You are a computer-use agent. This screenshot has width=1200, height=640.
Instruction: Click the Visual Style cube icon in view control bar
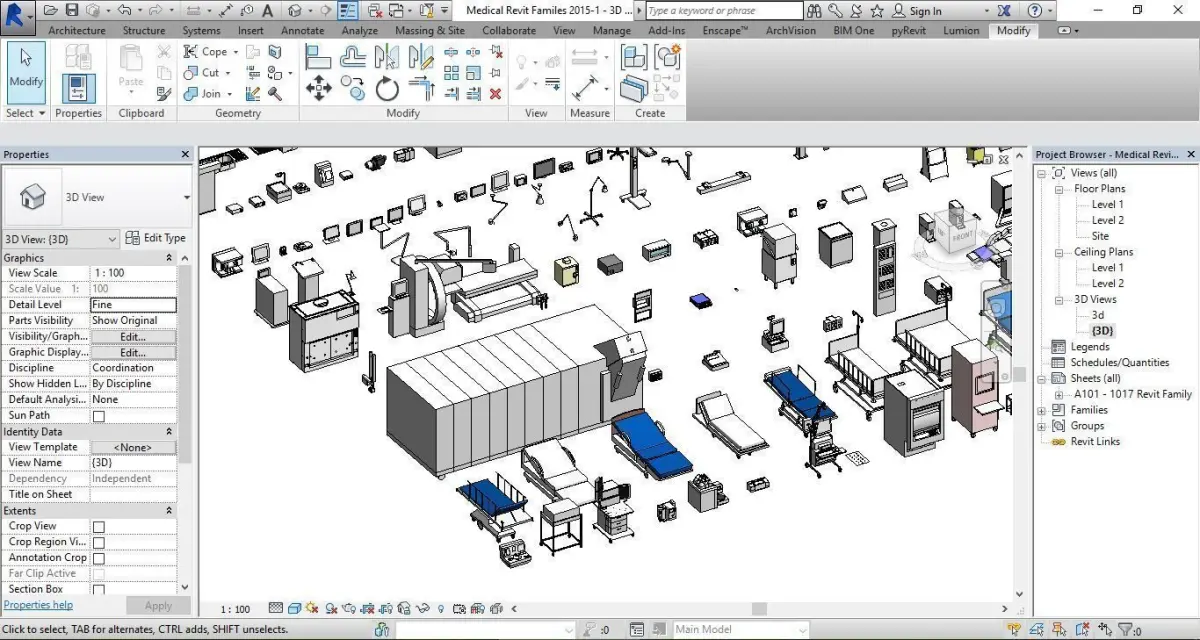click(295, 608)
